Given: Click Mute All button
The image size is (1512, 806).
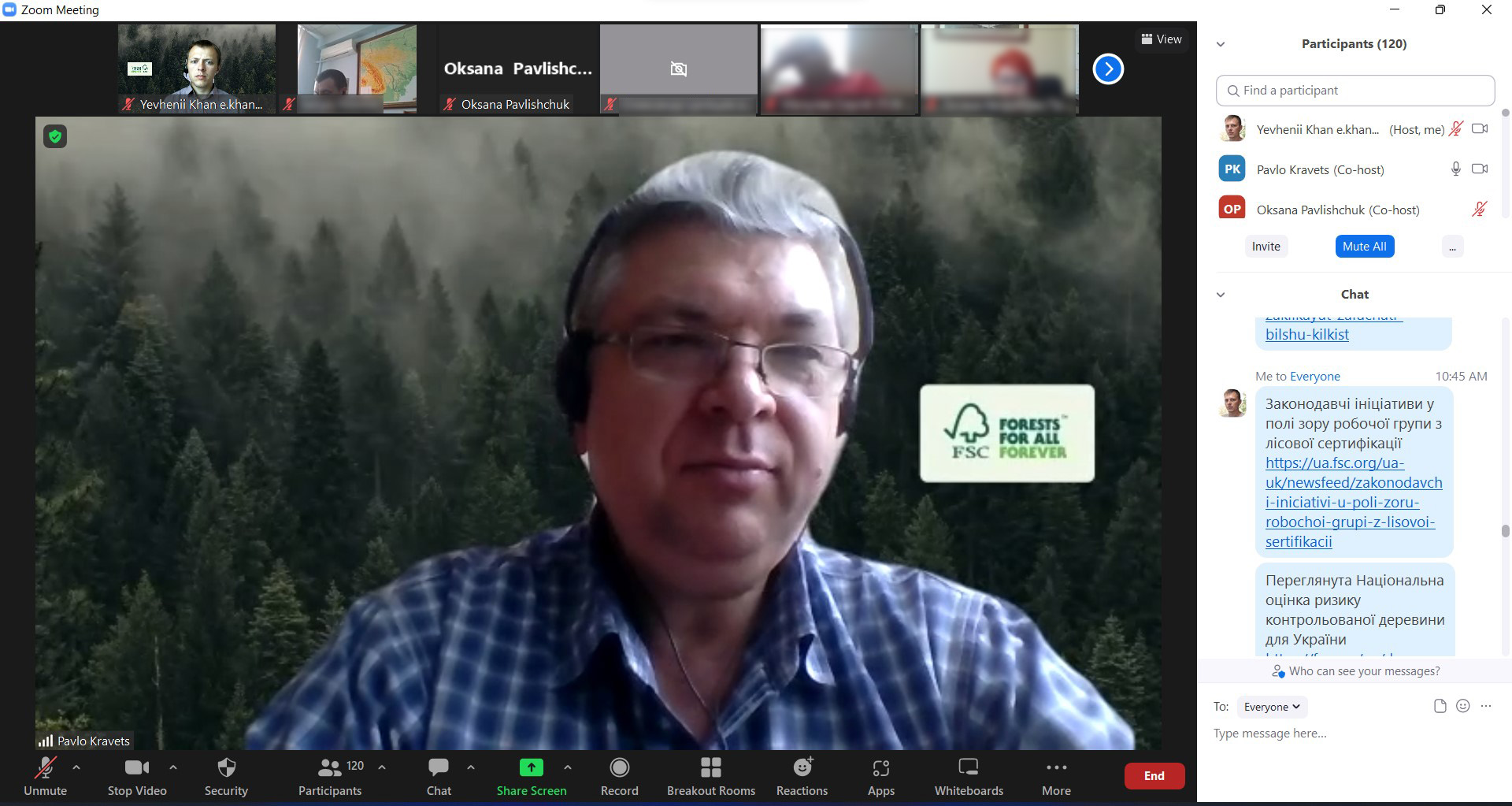Looking at the screenshot, I should 1365,247.
